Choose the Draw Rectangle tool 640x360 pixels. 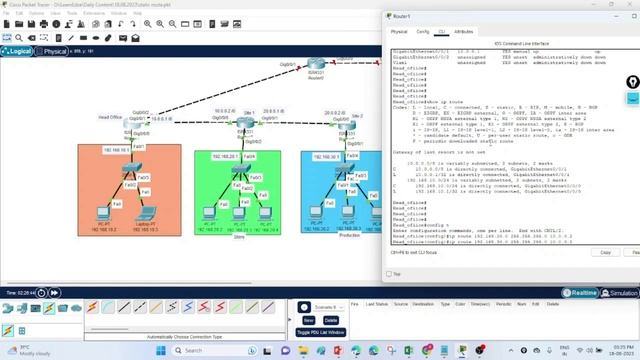point(83,38)
